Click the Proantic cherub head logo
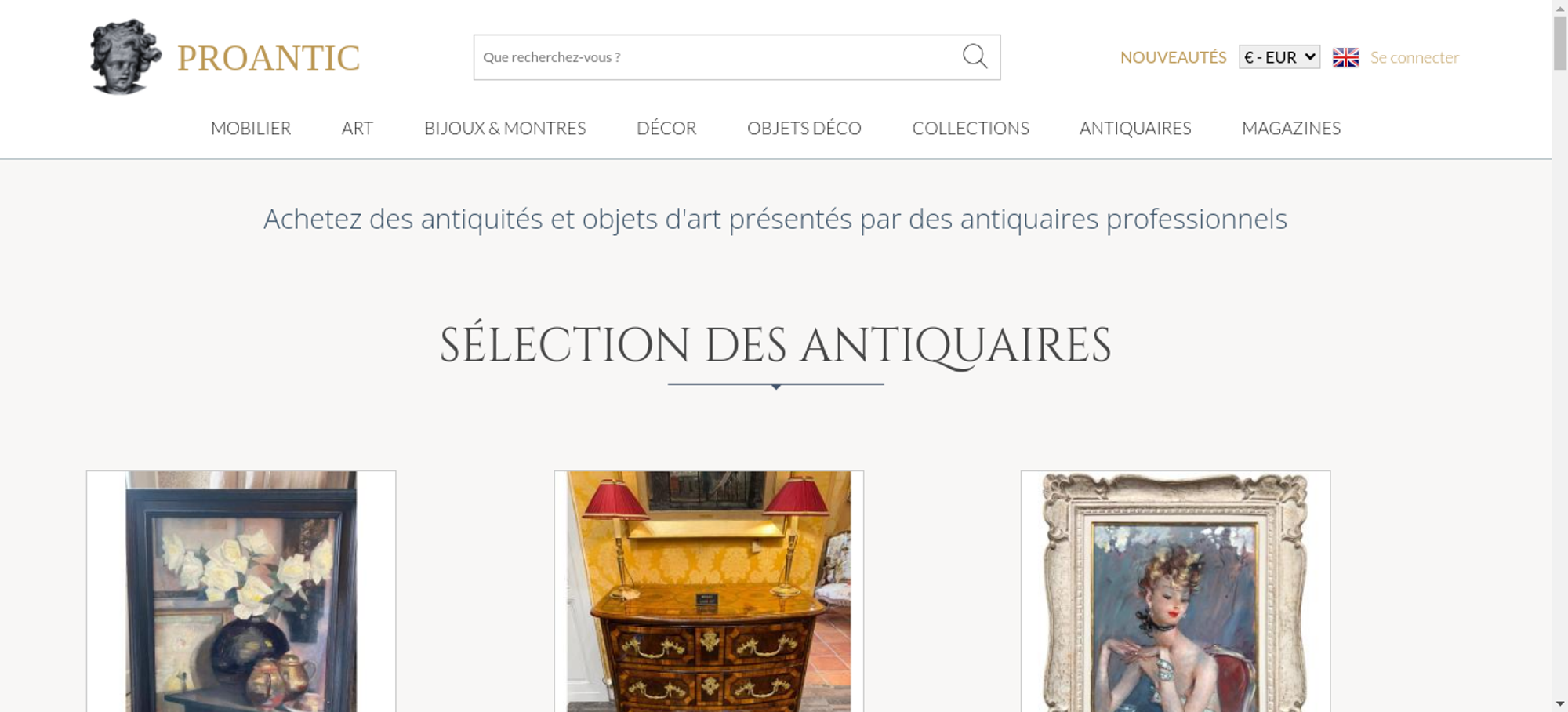The height and width of the screenshot is (712, 1568). pyautogui.click(x=125, y=56)
